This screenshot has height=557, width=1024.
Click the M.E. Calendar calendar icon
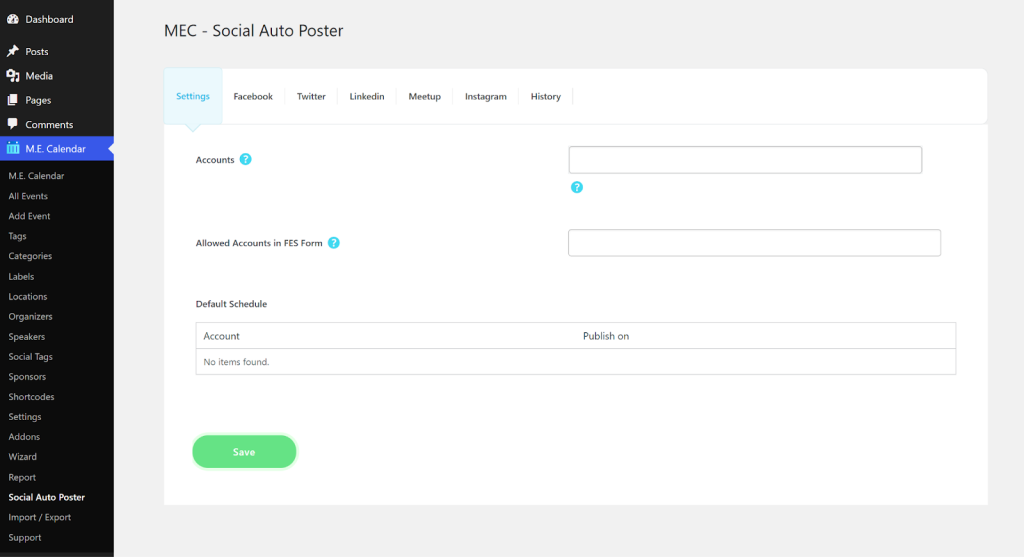pos(12,148)
